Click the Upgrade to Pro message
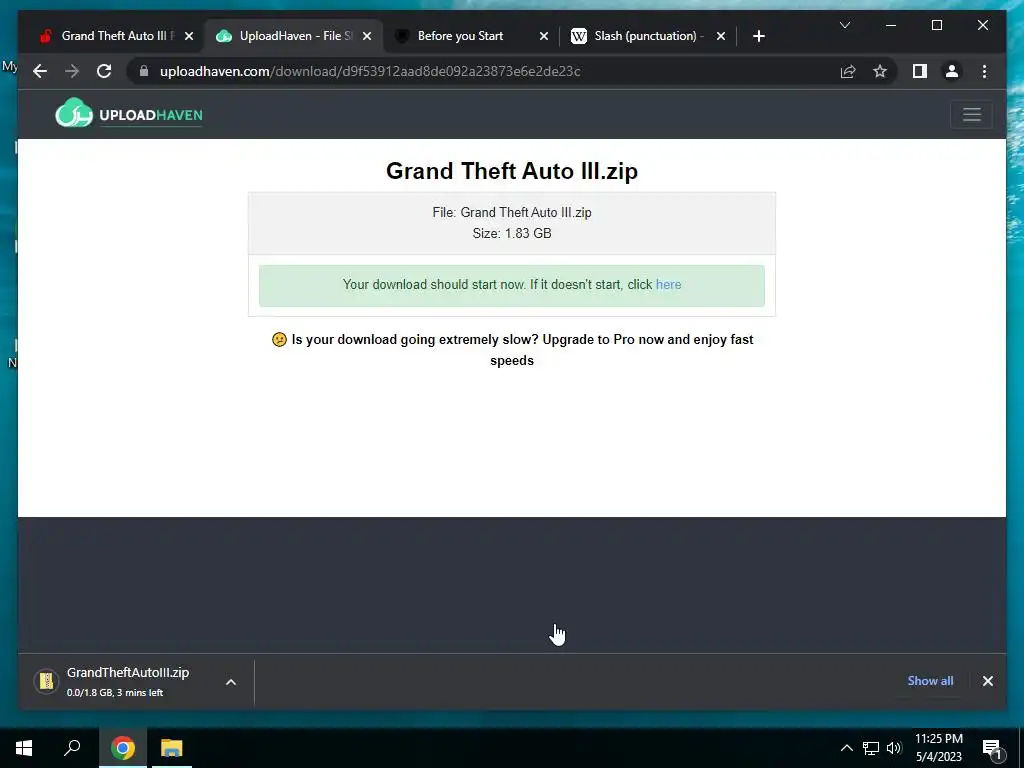Screen dimensions: 1024x768 512,350
